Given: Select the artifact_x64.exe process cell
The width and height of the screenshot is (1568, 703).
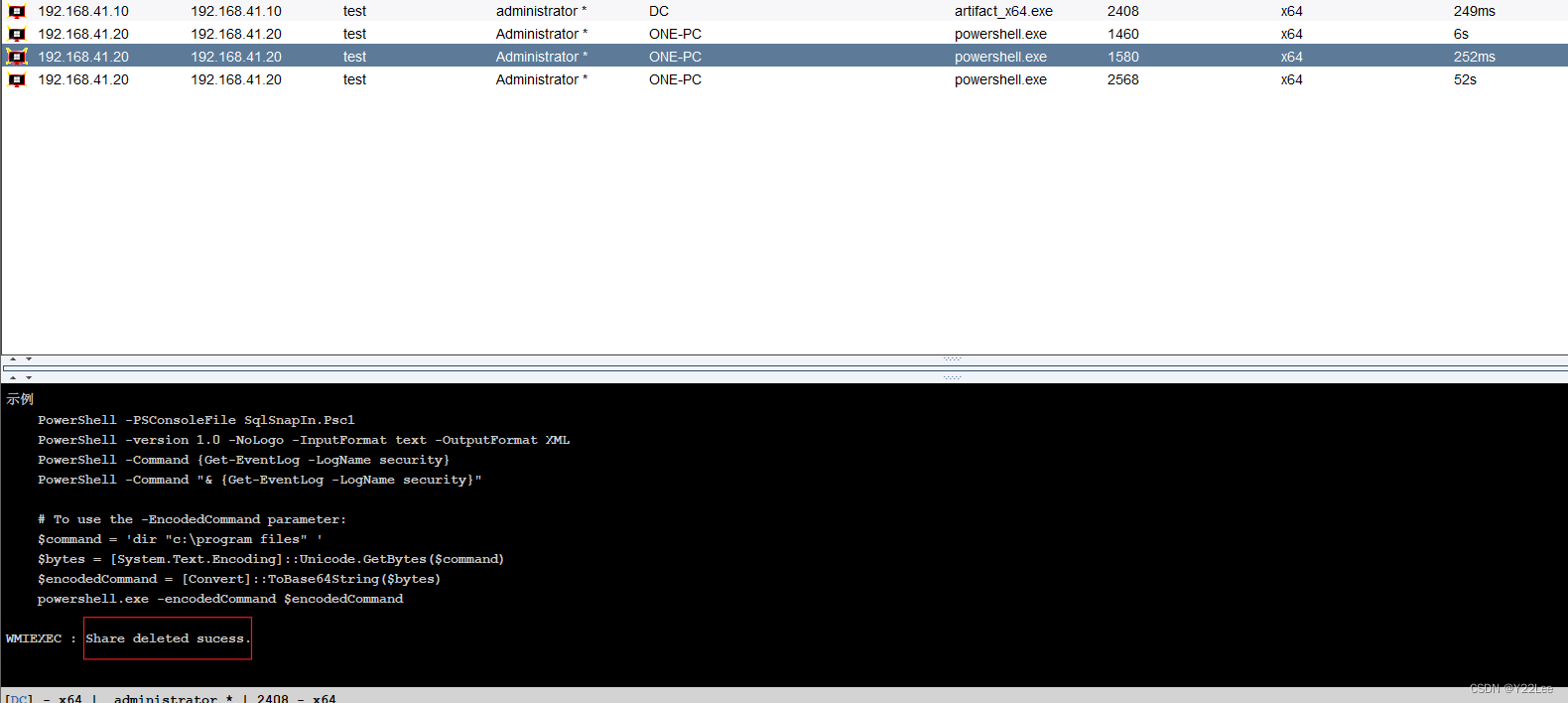Looking at the screenshot, I should click(x=1003, y=11).
